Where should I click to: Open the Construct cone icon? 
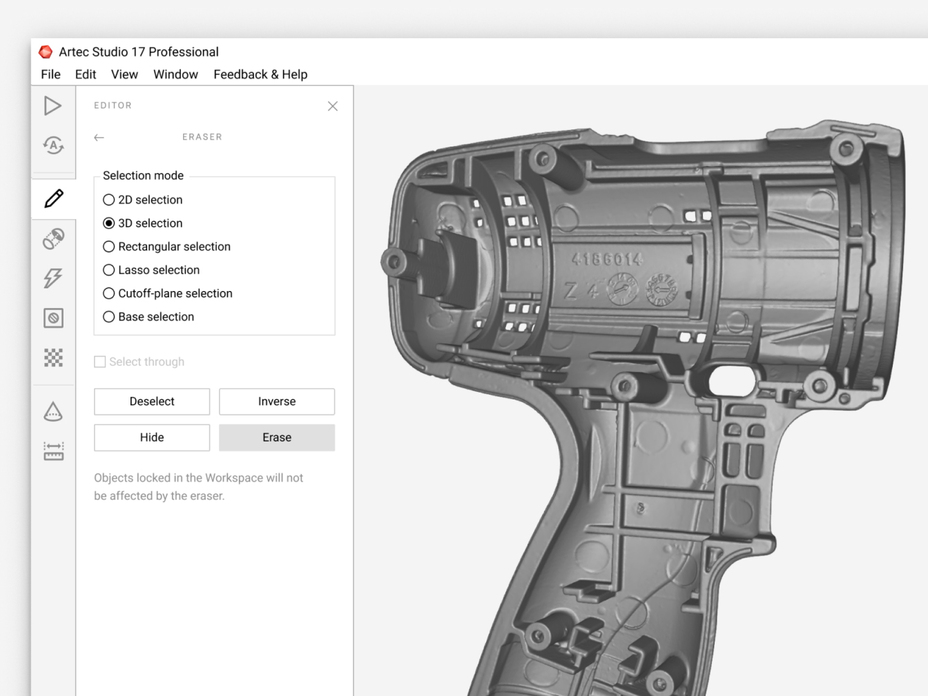point(53,411)
